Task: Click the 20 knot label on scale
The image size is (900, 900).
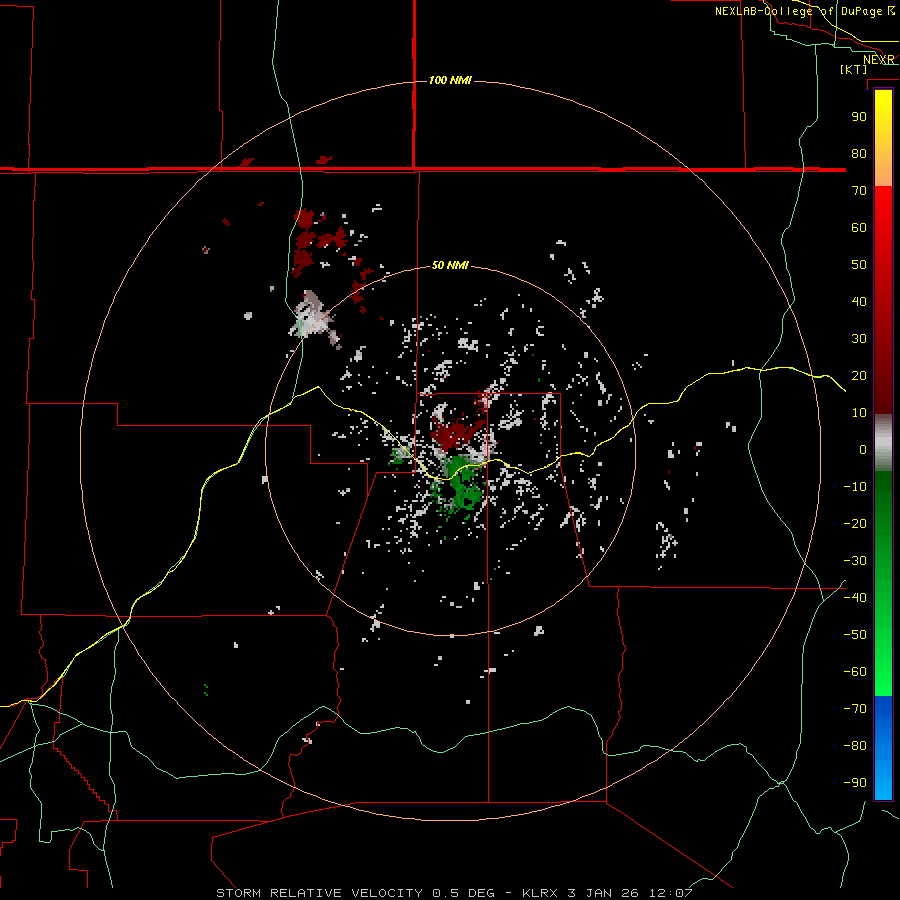Action: click(859, 375)
